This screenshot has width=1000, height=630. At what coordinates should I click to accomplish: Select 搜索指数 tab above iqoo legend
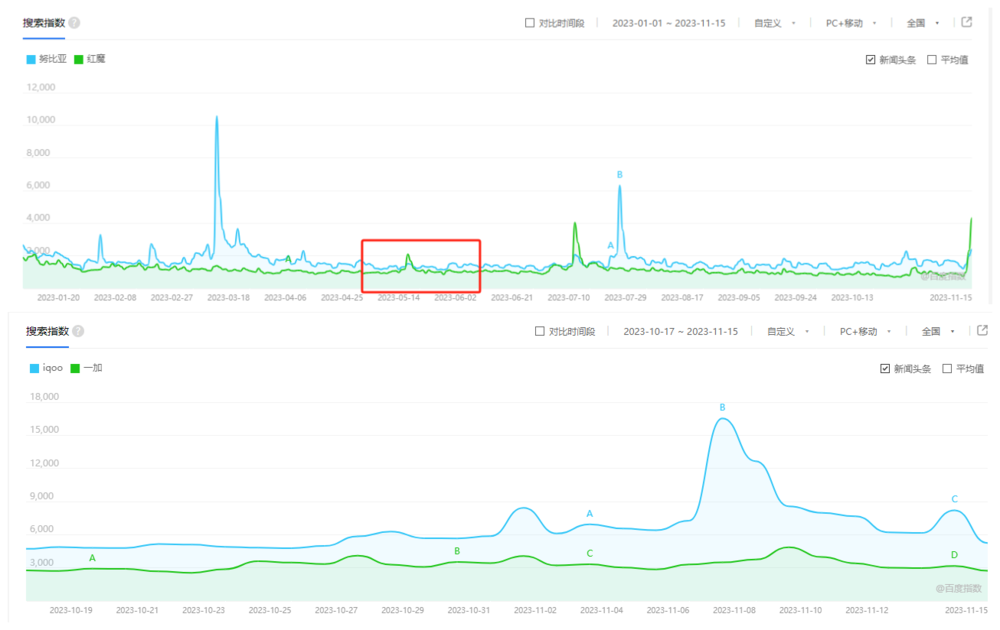tap(47, 331)
